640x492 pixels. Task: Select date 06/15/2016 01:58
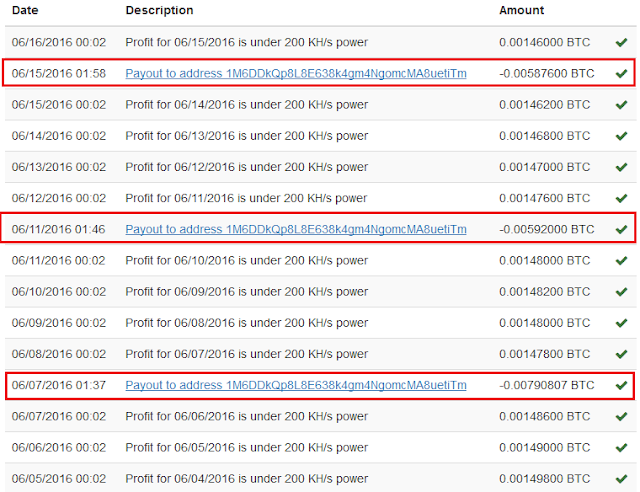point(59,73)
